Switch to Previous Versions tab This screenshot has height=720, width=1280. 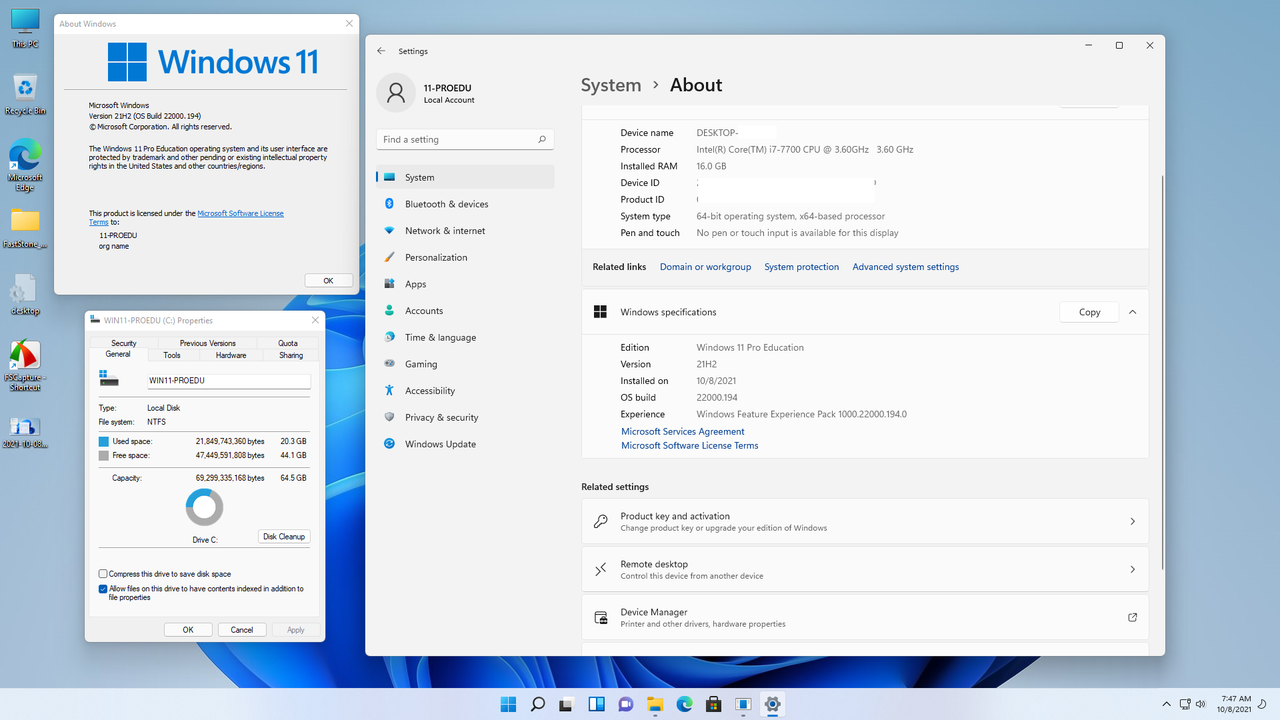click(x=208, y=343)
